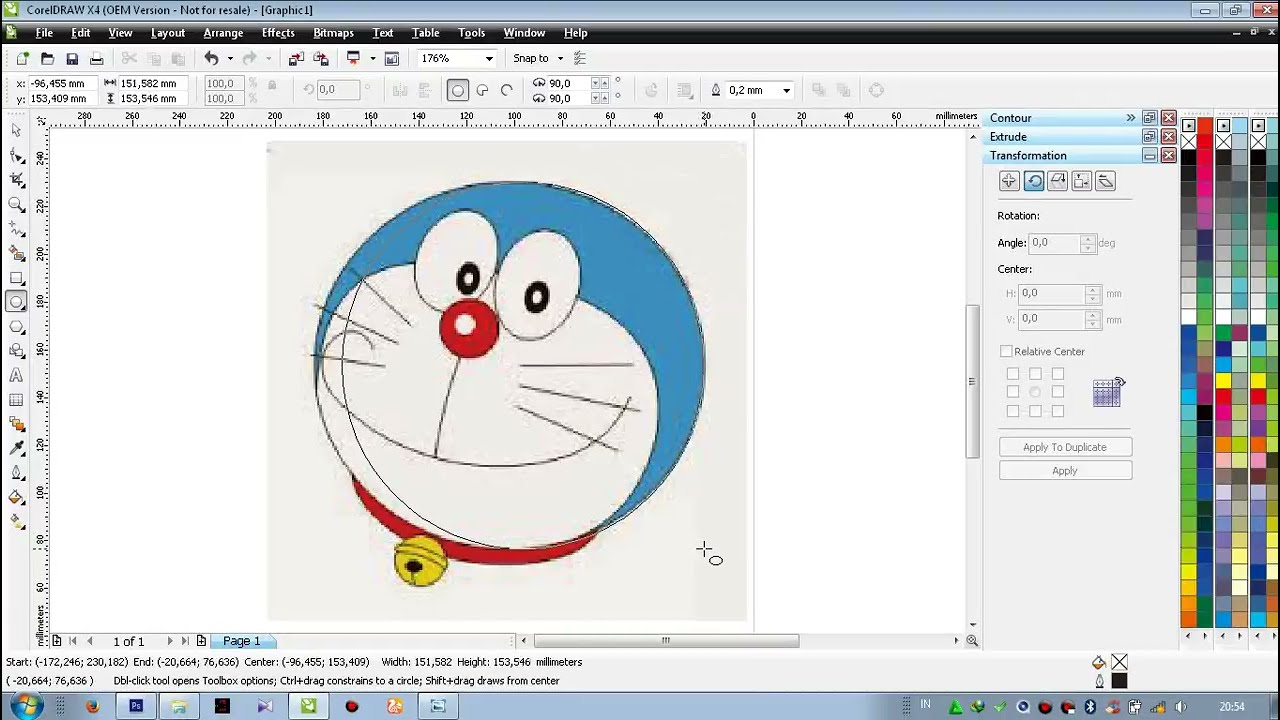Image resolution: width=1280 pixels, height=720 pixels.
Task: Open the Undo history dropdown arrow
Action: coord(230,59)
